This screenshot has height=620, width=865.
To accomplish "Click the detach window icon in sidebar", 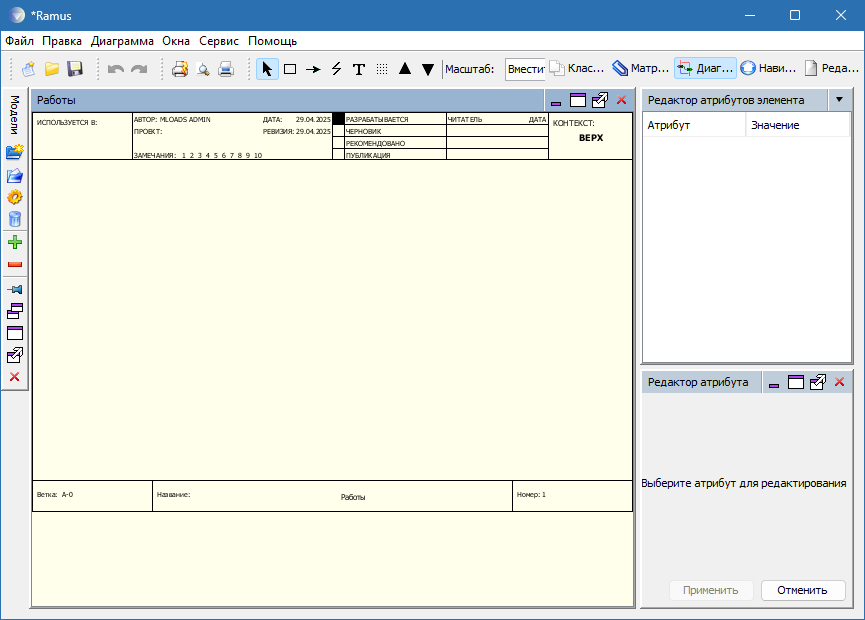I will 15,355.
